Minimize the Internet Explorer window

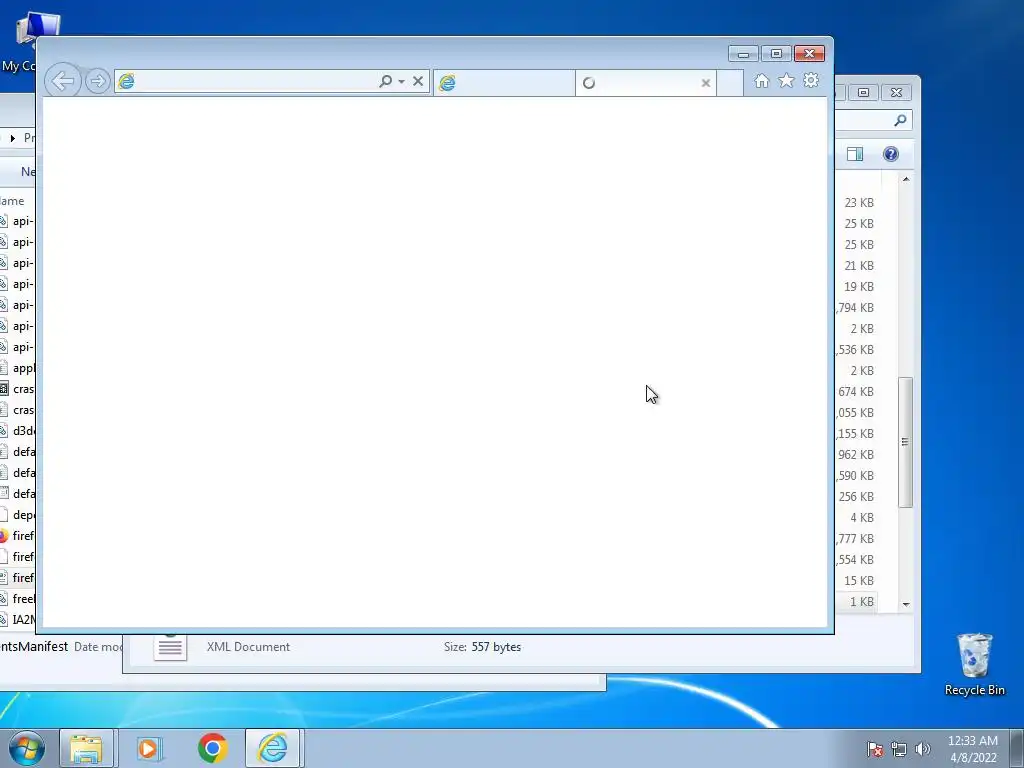tap(743, 54)
